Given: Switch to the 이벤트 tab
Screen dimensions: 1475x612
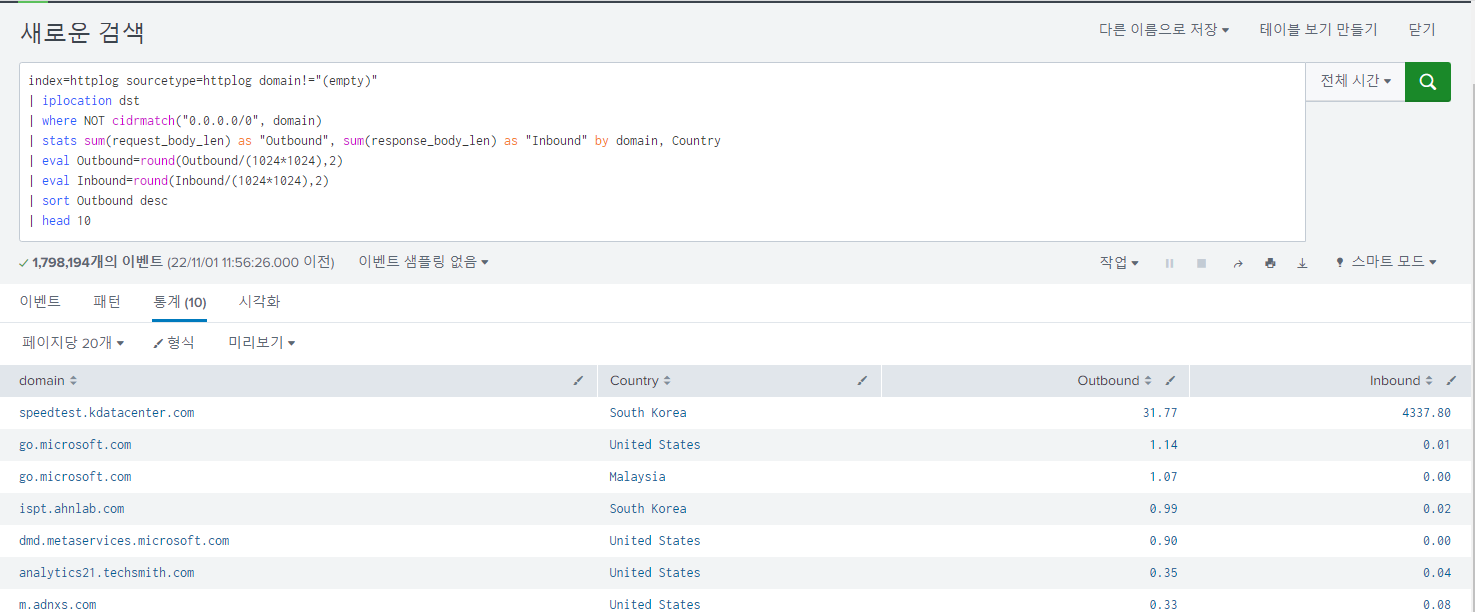Looking at the screenshot, I should 40,301.
